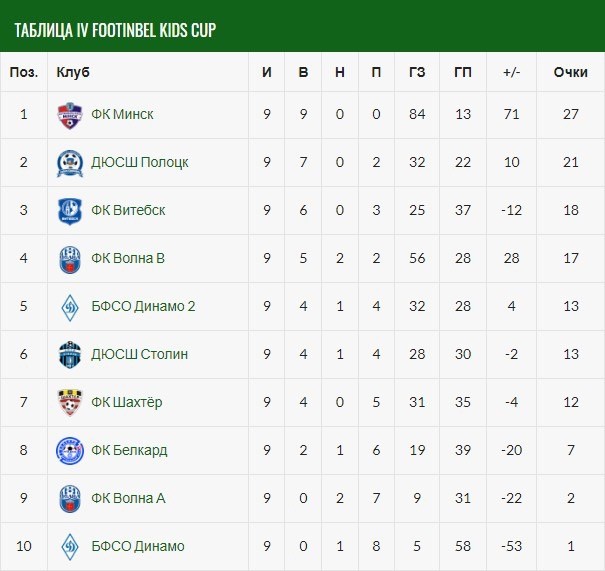This screenshot has width=605, height=571.
Task: Click the ДЮСШ Полоцк club logo
Action: pyautogui.click(x=69, y=162)
